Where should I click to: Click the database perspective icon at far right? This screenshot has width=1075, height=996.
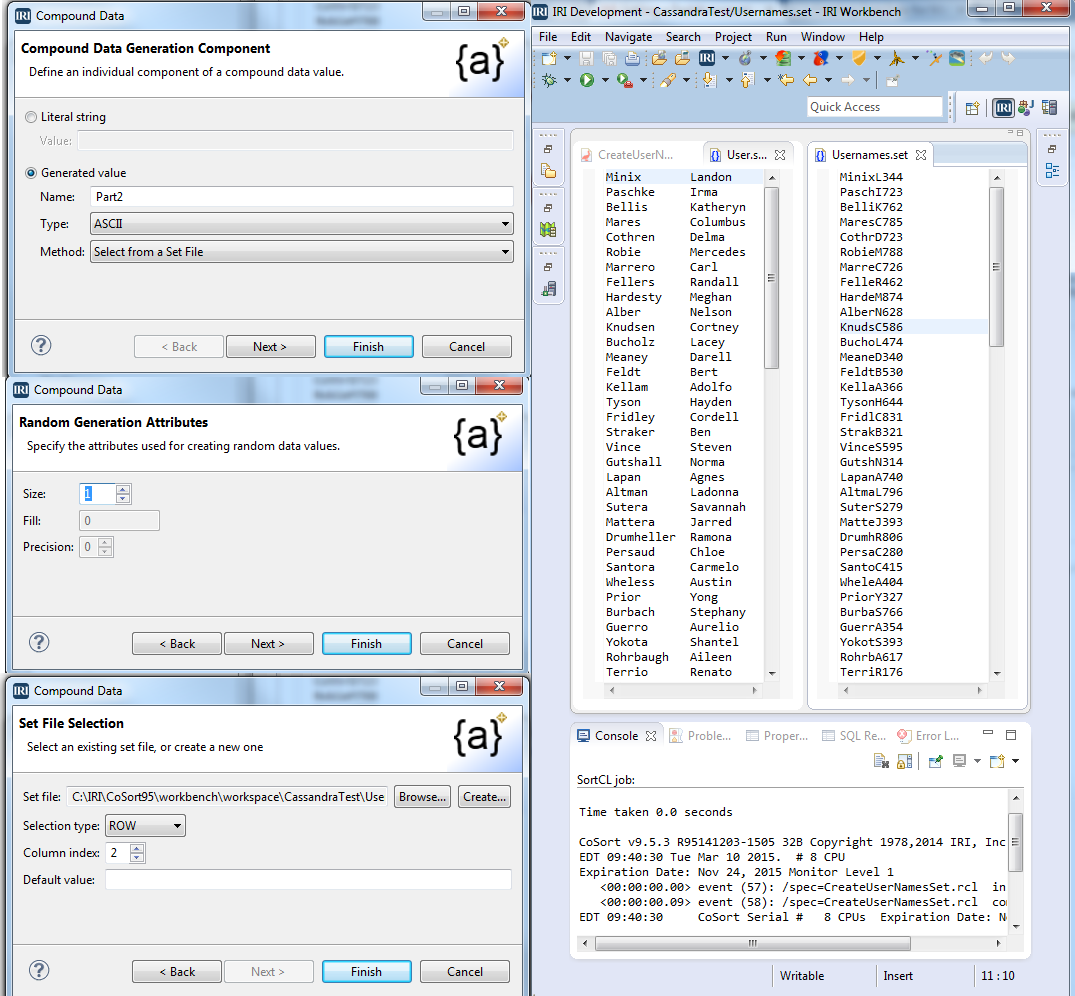pos(1049,108)
